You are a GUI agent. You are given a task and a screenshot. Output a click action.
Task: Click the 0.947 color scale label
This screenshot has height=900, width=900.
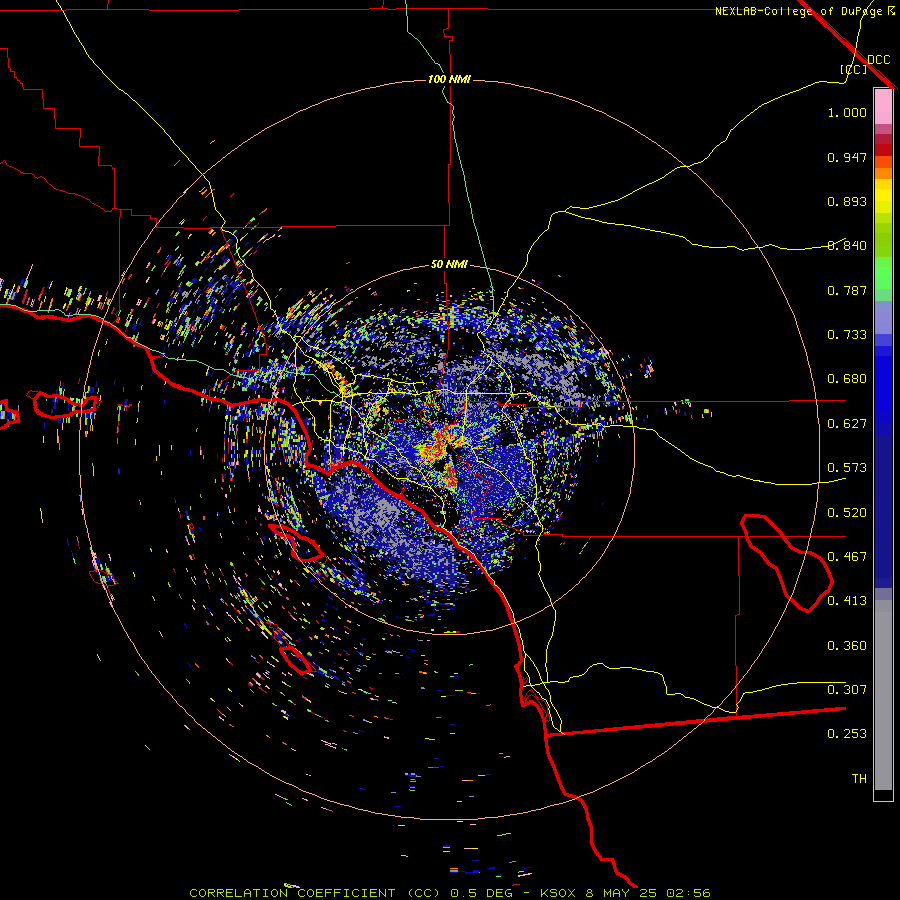click(x=847, y=157)
